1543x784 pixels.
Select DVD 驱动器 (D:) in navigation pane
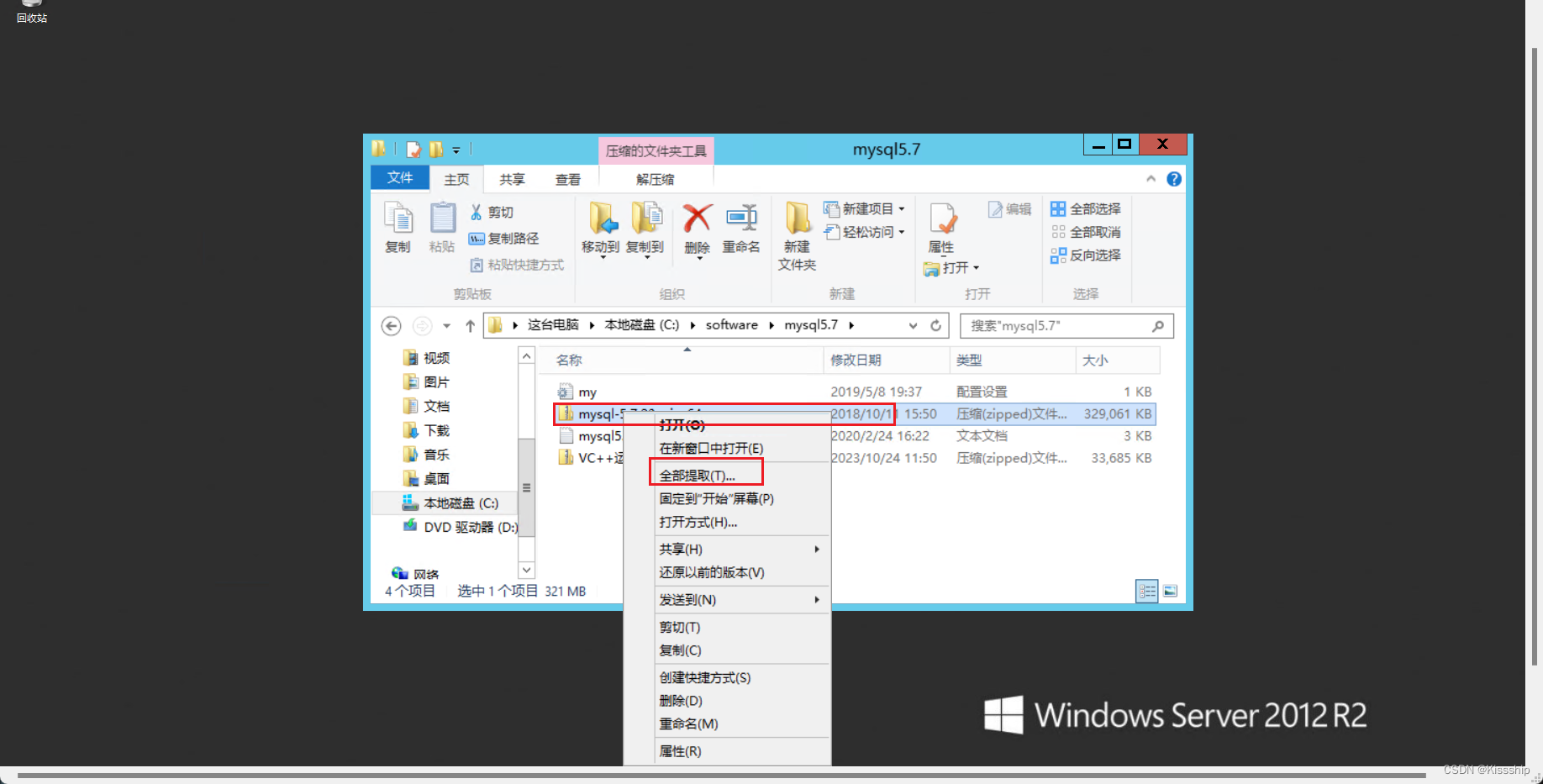(461, 528)
